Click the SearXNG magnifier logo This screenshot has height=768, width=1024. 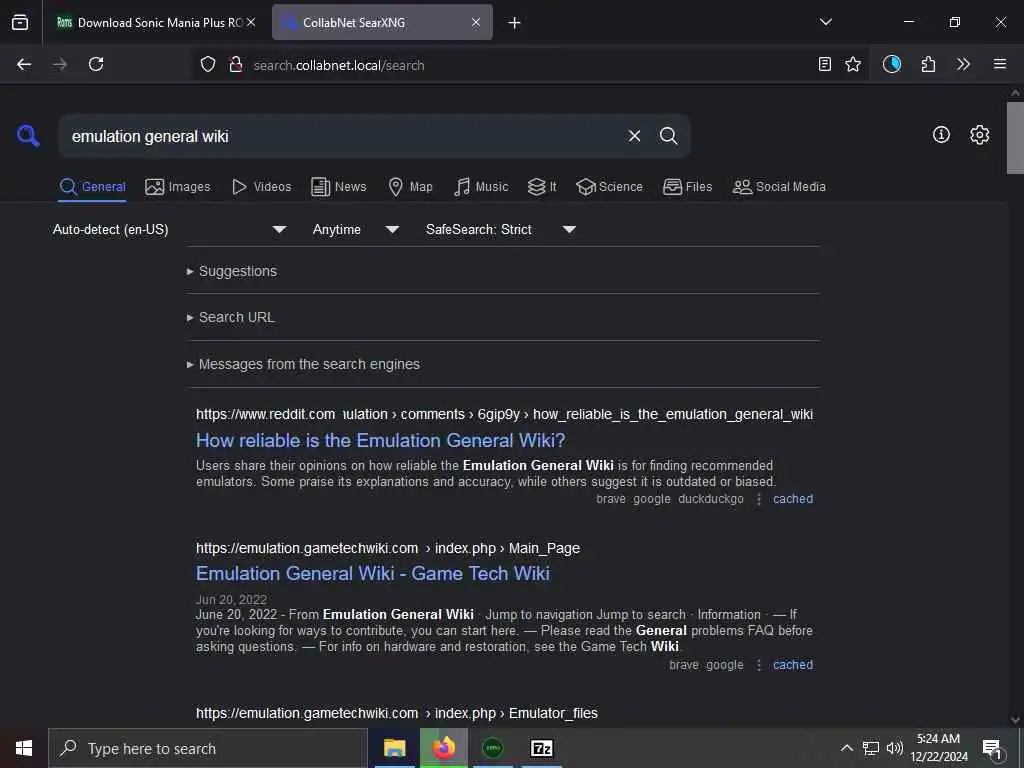click(28, 136)
